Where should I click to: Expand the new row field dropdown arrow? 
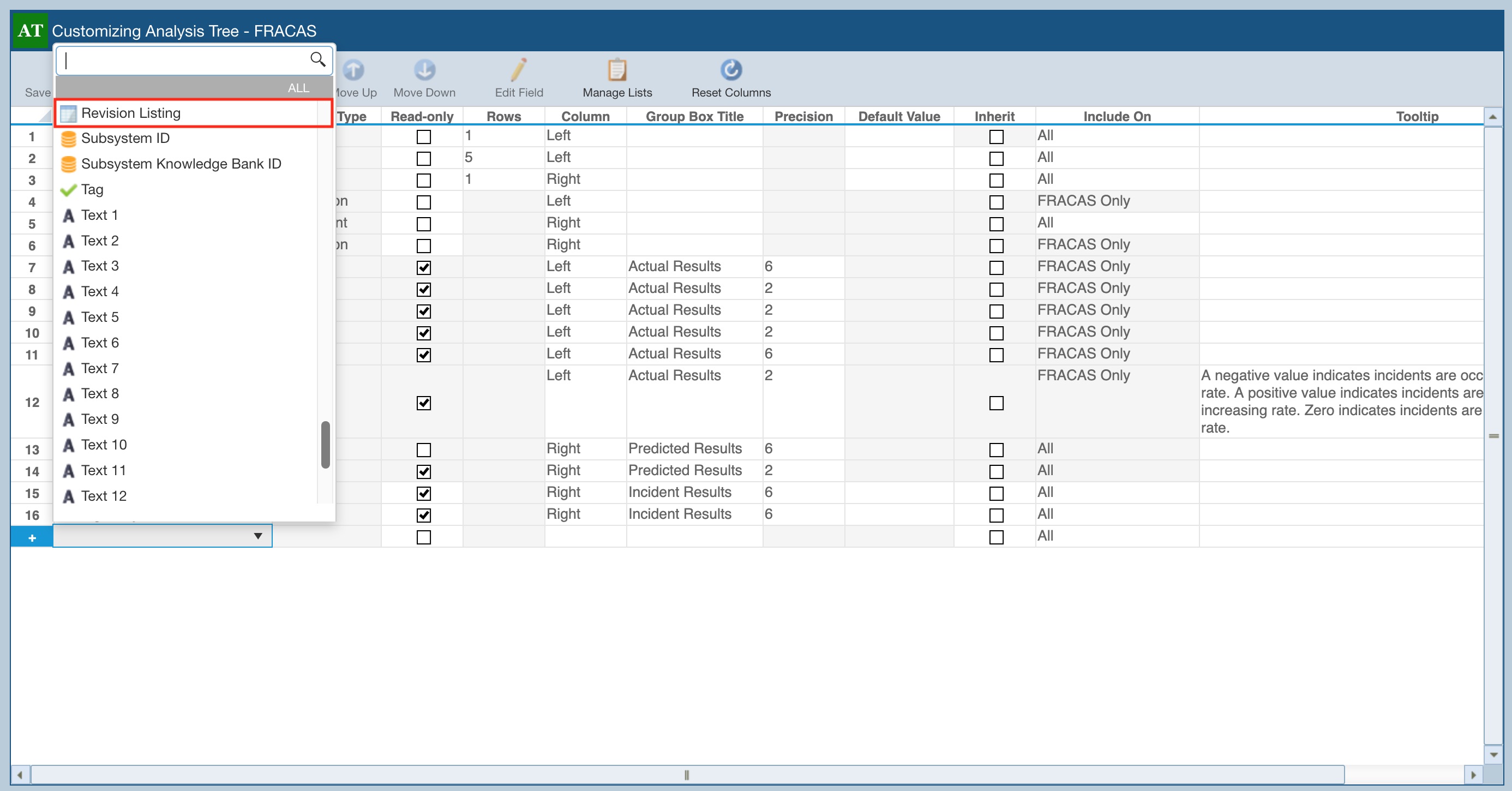click(x=257, y=536)
